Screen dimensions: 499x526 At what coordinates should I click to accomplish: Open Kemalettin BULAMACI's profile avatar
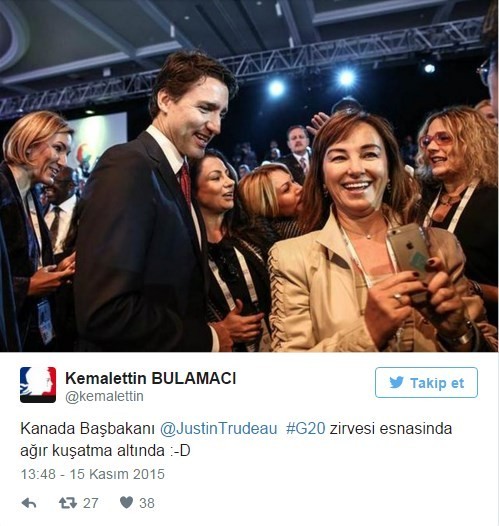click(38, 385)
